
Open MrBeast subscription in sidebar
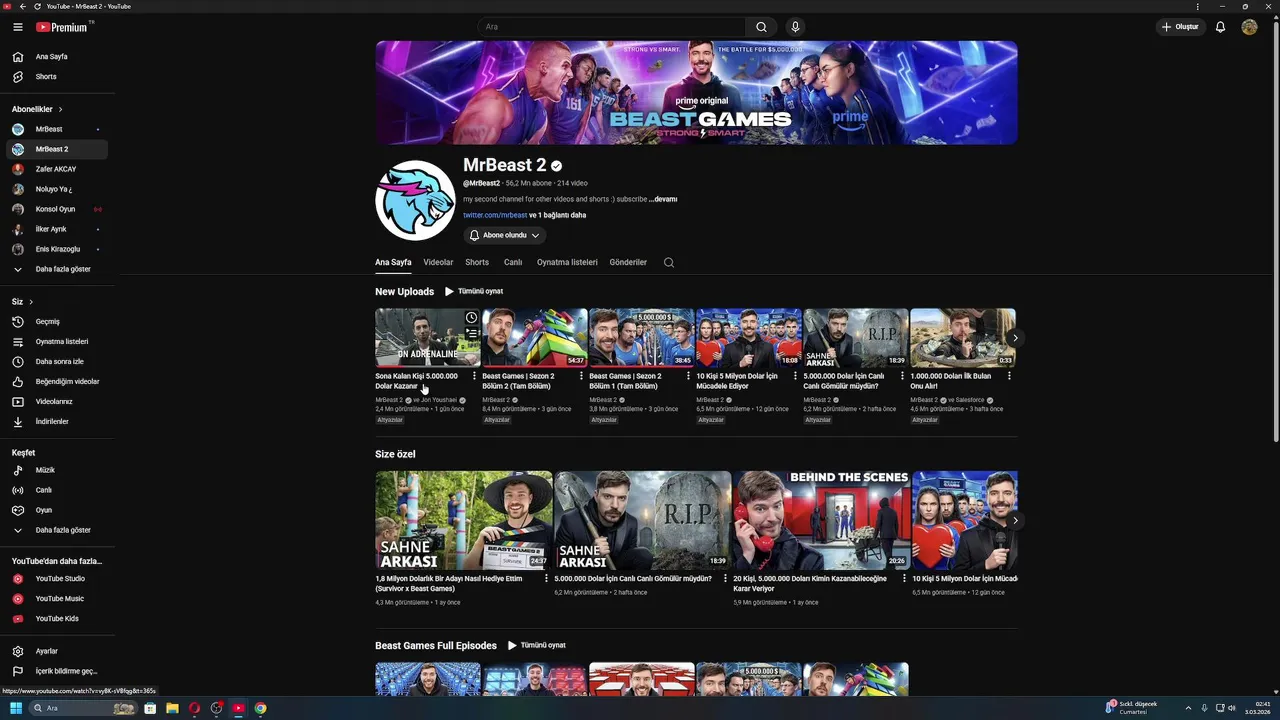click(x=57, y=129)
